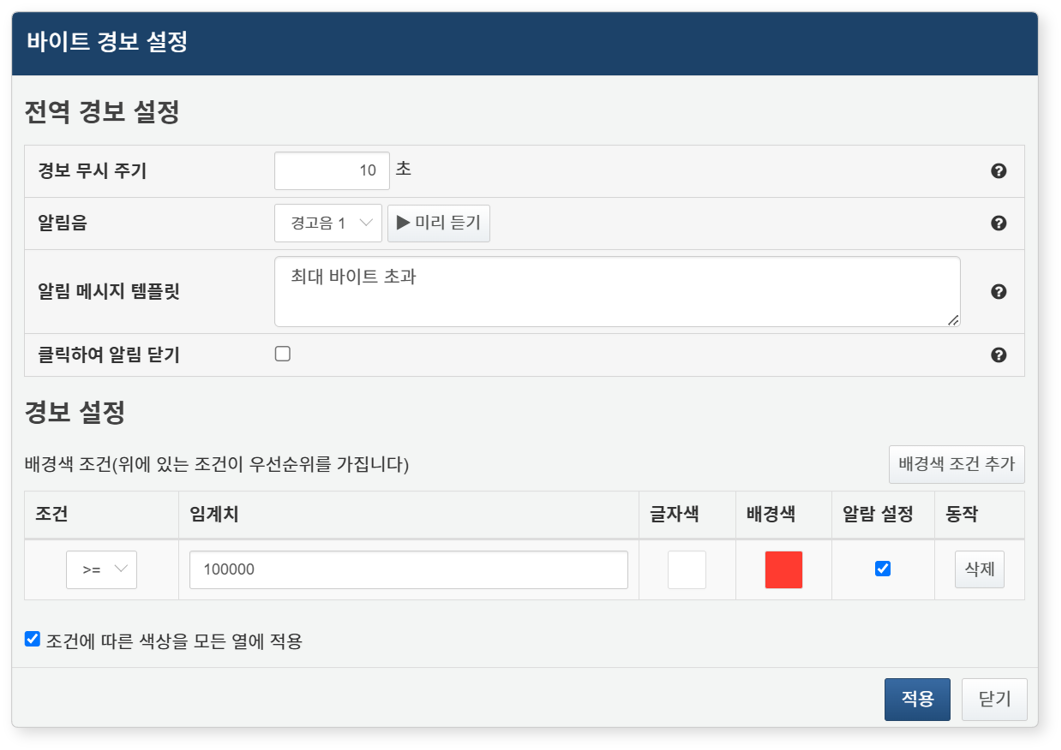Uncheck 알람 설정 checkbox in condition row
This screenshot has width=1061, height=750.
[882, 569]
